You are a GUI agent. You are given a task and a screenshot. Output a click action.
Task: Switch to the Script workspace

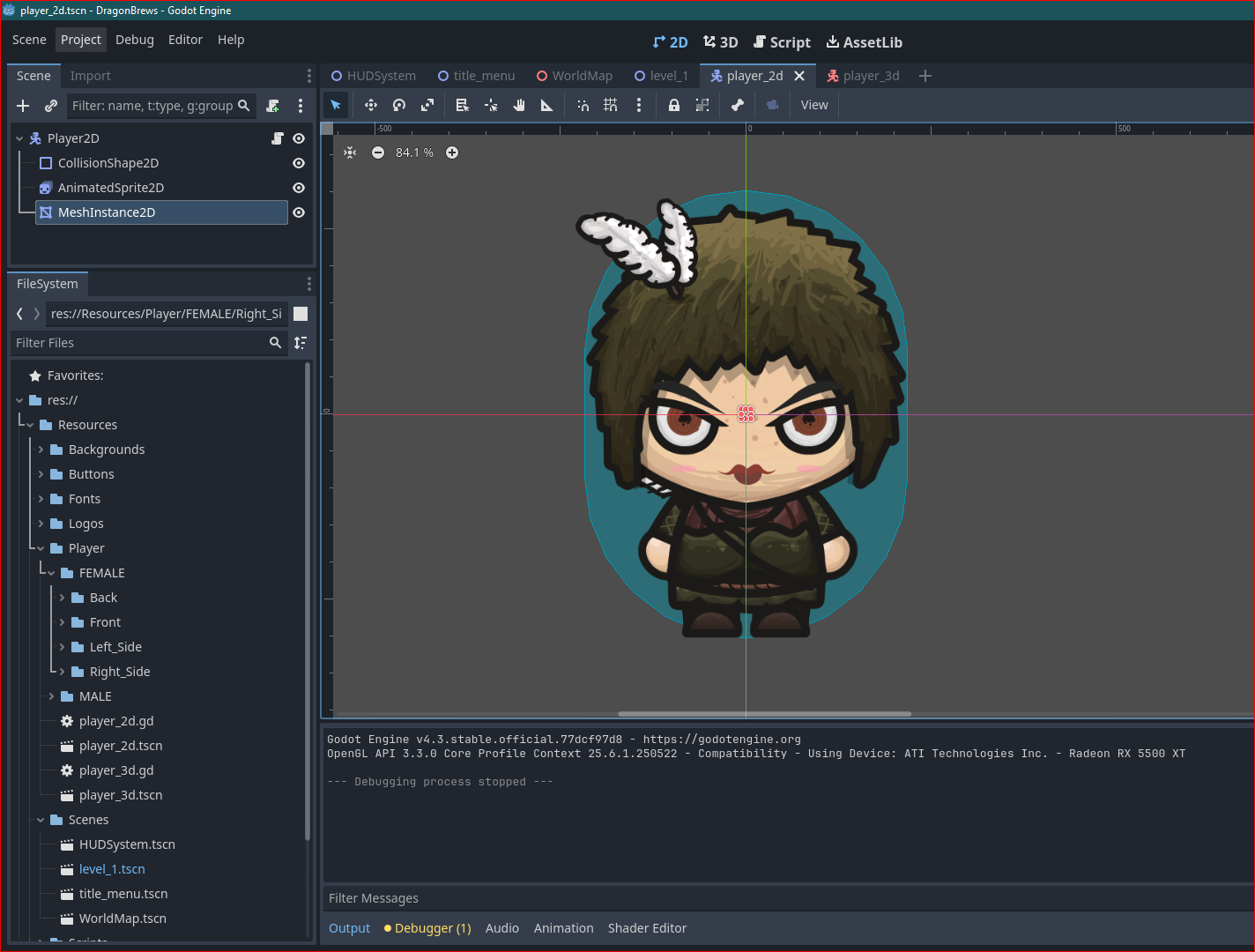coord(782,42)
